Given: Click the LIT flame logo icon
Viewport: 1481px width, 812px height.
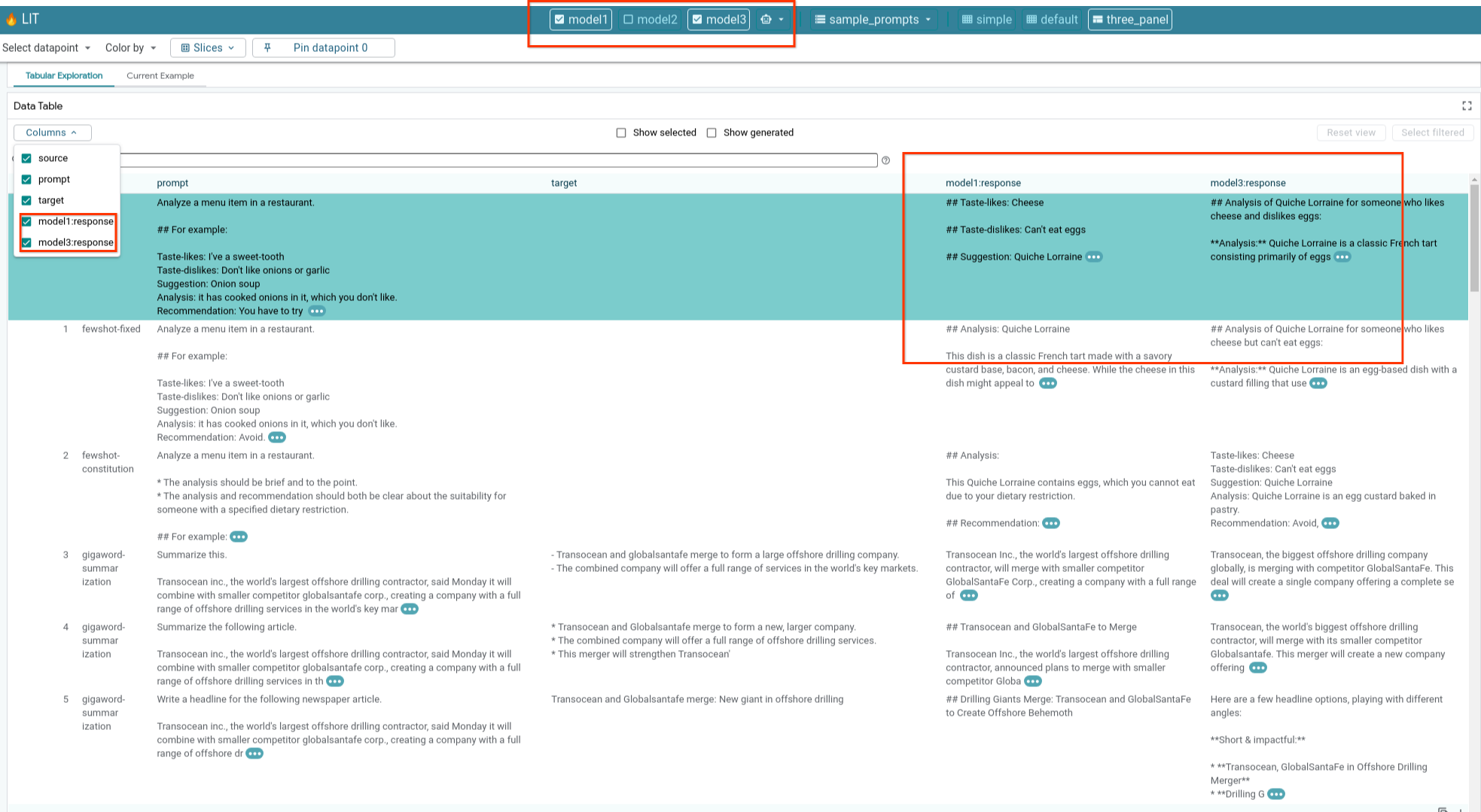Looking at the screenshot, I should [11, 20].
